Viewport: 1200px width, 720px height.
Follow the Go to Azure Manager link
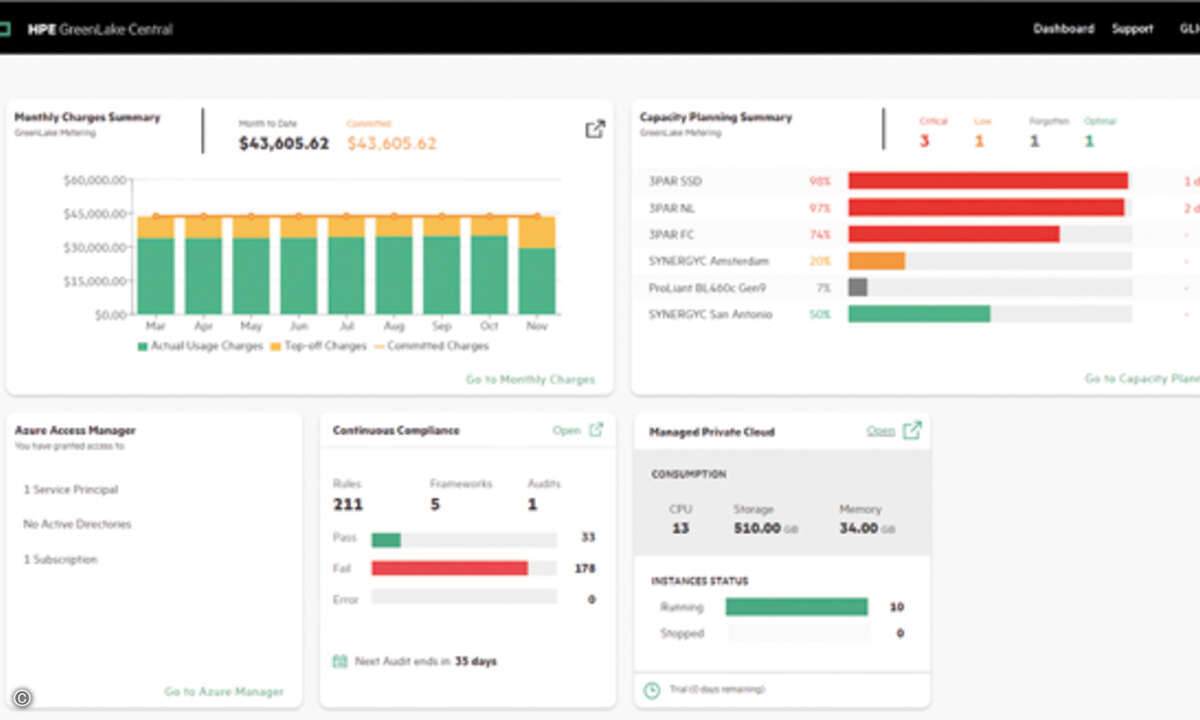click(224, 691)
